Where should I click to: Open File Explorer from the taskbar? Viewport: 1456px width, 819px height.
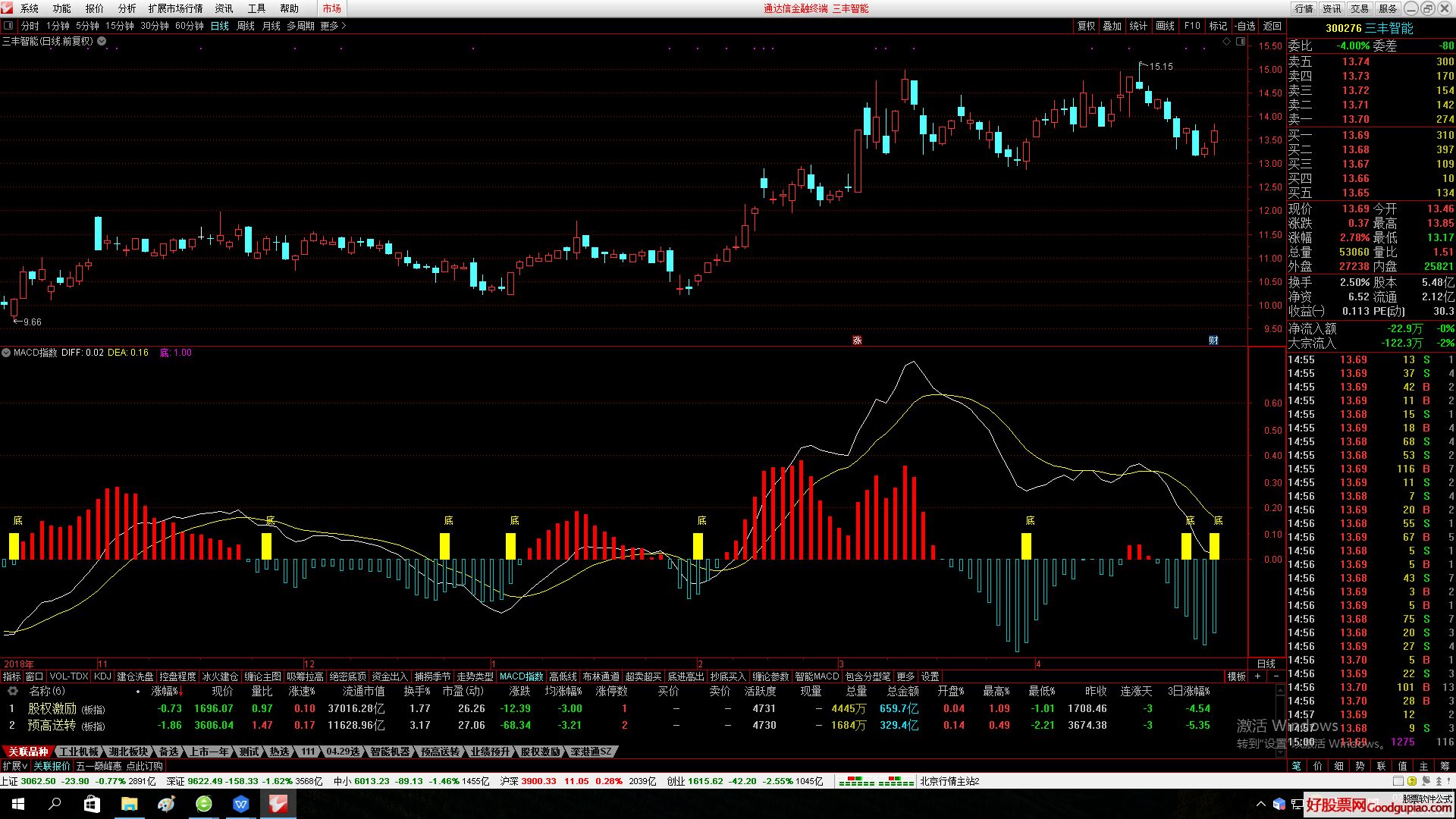click(x=129, y=804)
